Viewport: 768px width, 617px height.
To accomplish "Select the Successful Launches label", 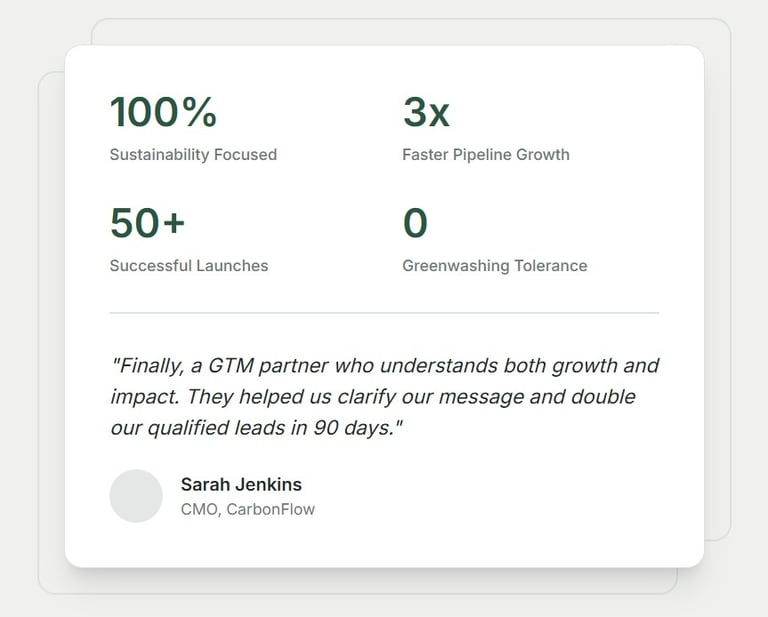I will pos(189,266).
